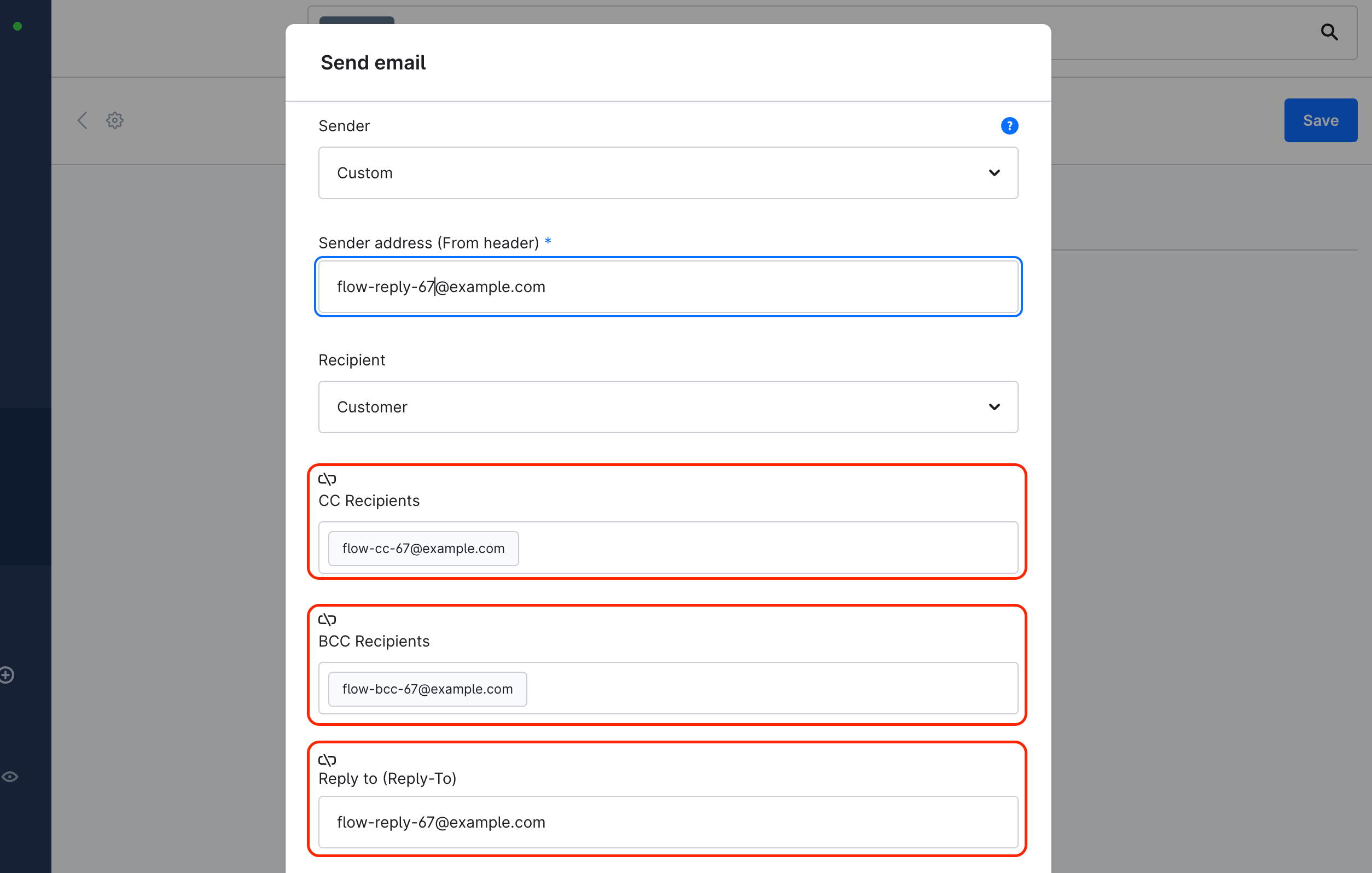Click the blue help question mark icon
This screenshot has height=873, width=1372.
pos(1009,126)
